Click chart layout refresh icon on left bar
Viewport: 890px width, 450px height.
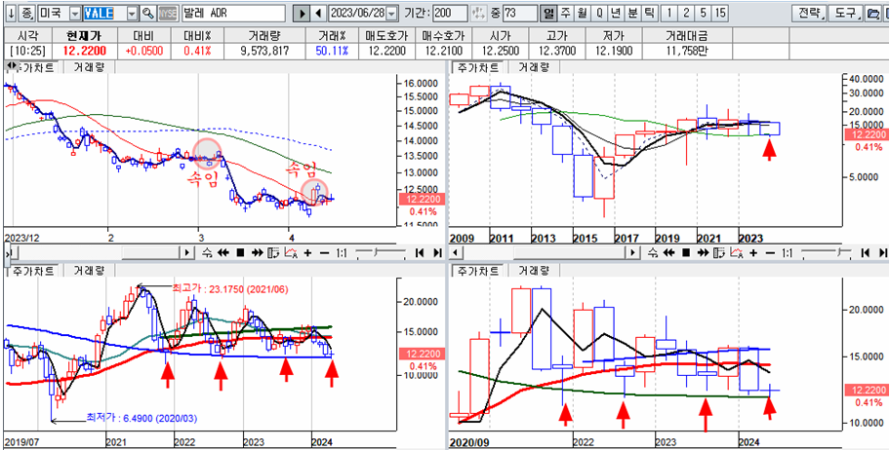tap(274, 253)
